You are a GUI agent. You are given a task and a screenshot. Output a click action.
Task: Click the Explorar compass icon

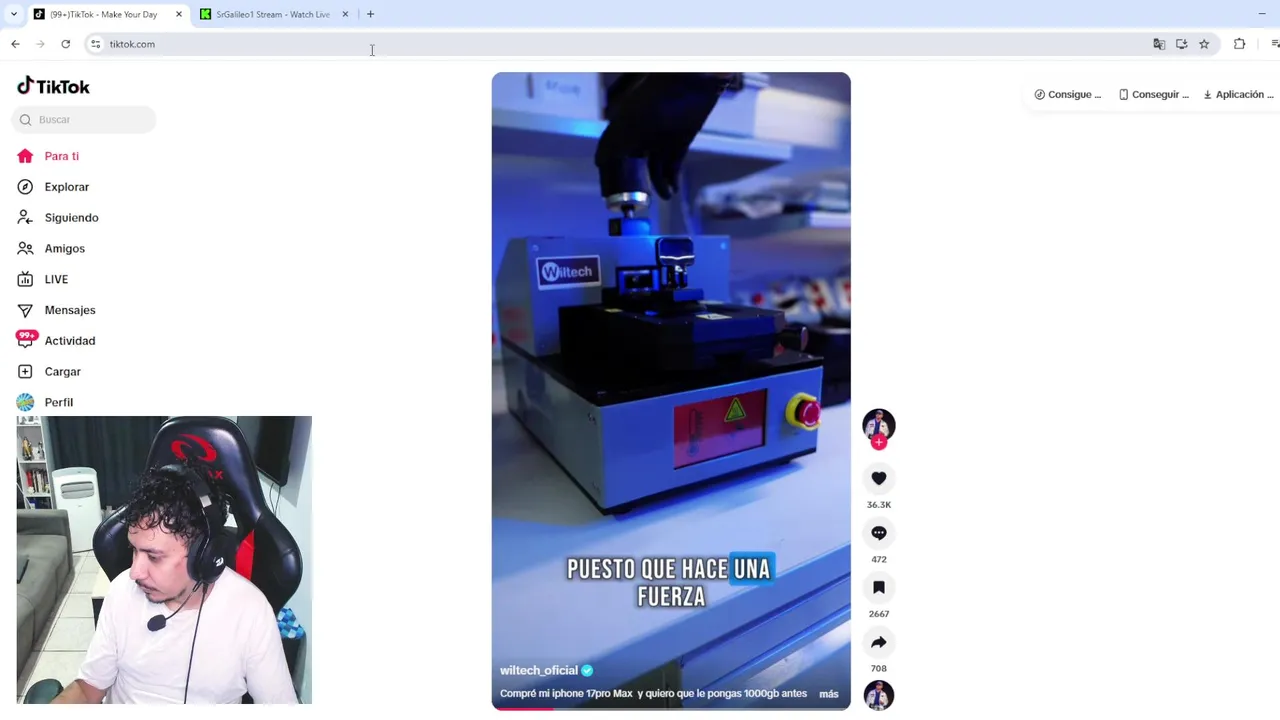tap(25, 187)
